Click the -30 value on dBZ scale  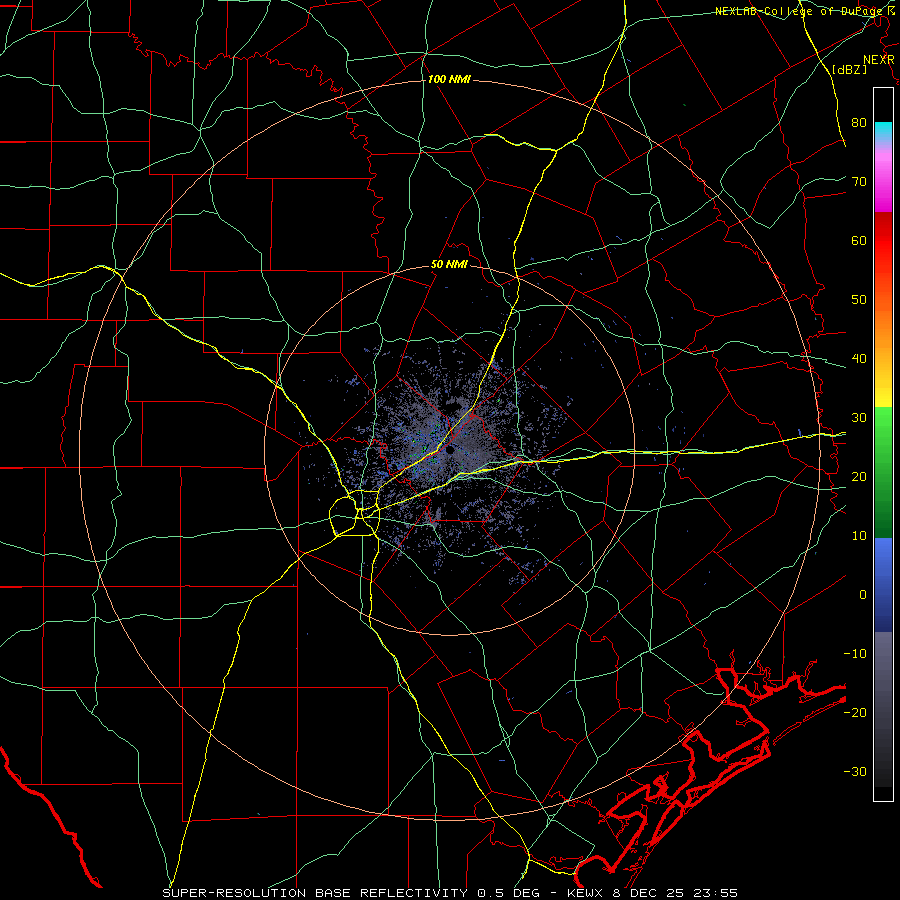855,771
